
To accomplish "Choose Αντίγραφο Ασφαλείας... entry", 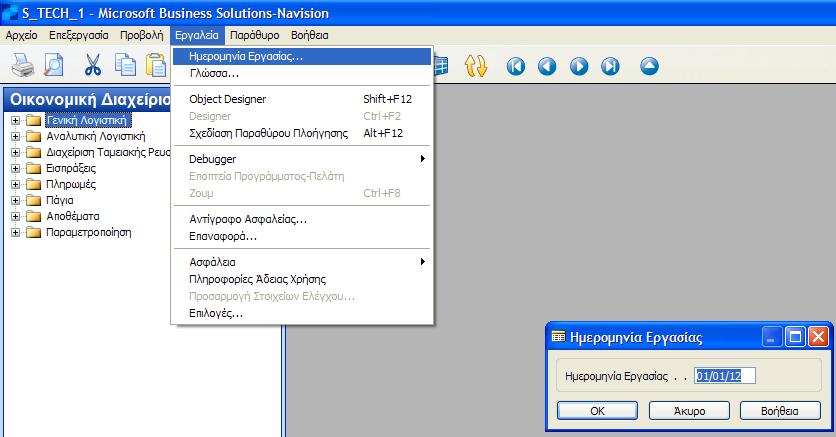I will 302,219.
